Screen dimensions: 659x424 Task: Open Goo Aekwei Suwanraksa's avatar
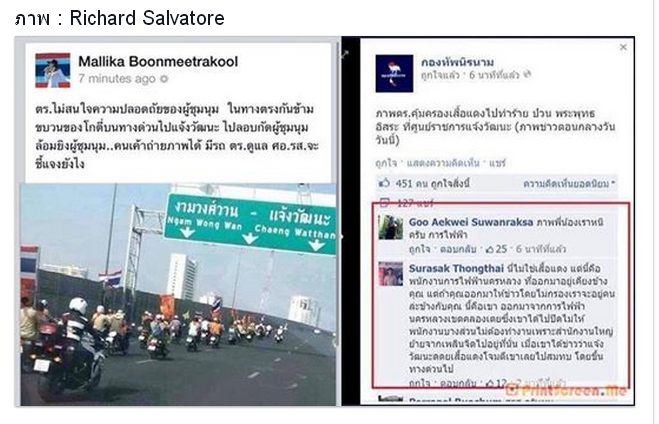pos(390,227)
